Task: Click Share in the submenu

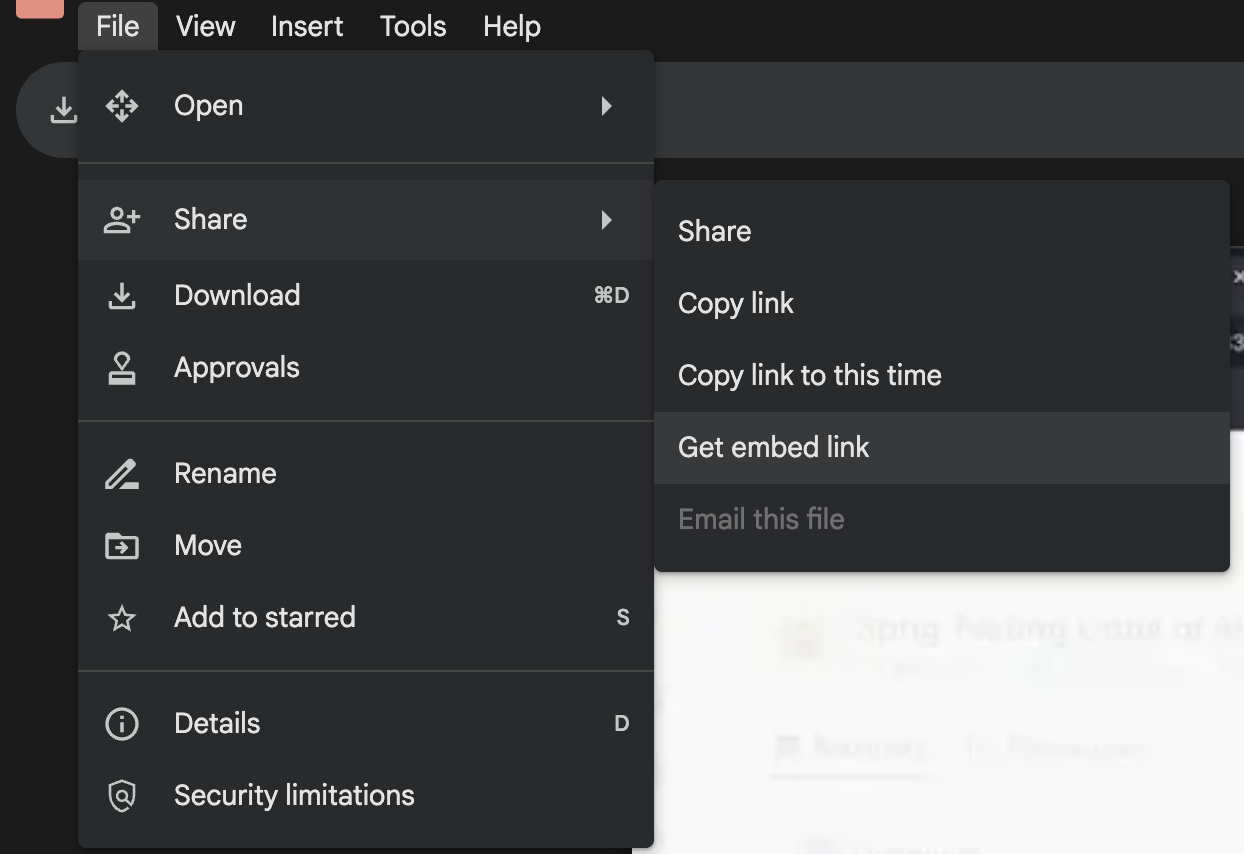Action: pos(942,232)
